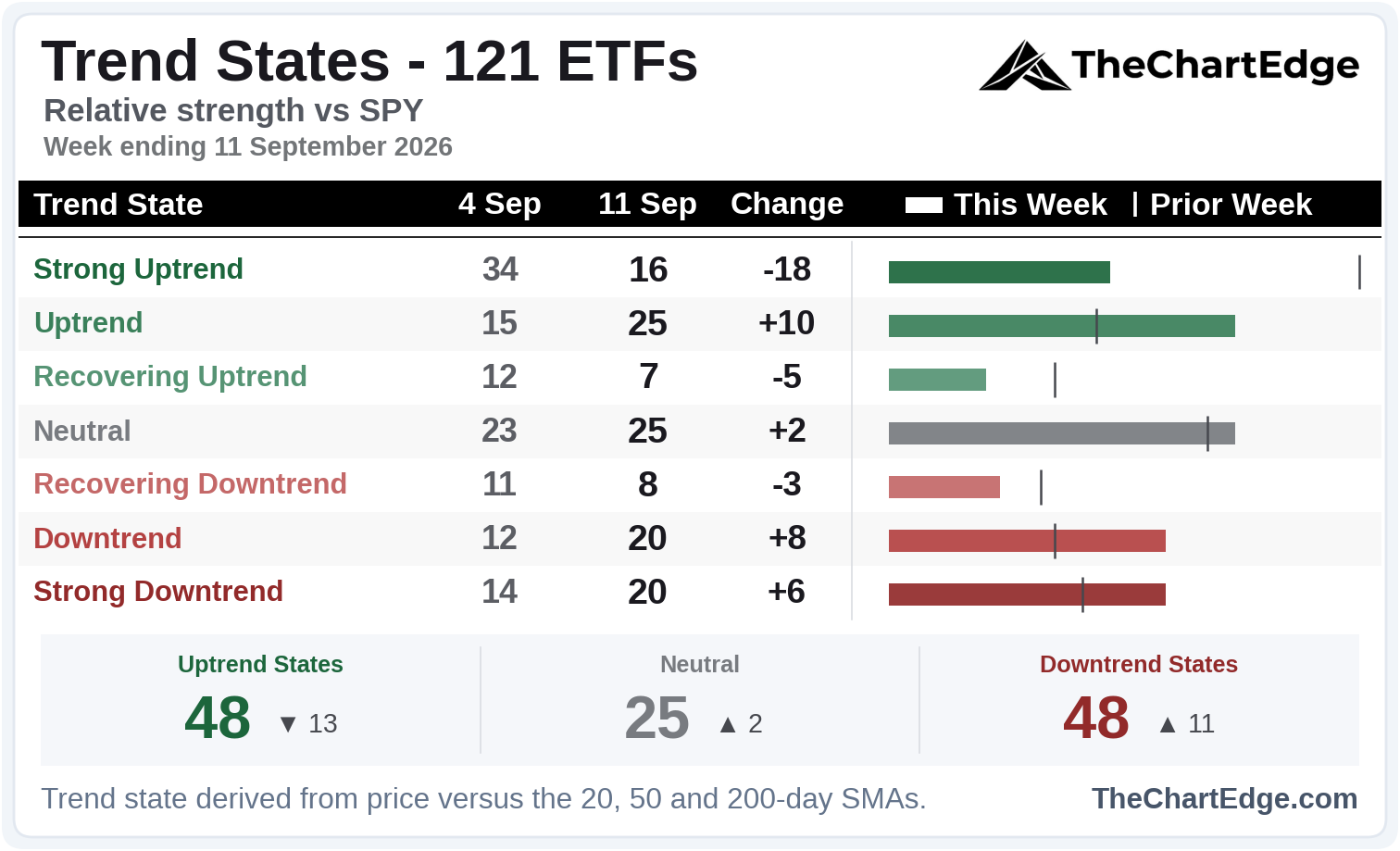
Task: Click the white This Week legend swatch
Action: [924, 205]
